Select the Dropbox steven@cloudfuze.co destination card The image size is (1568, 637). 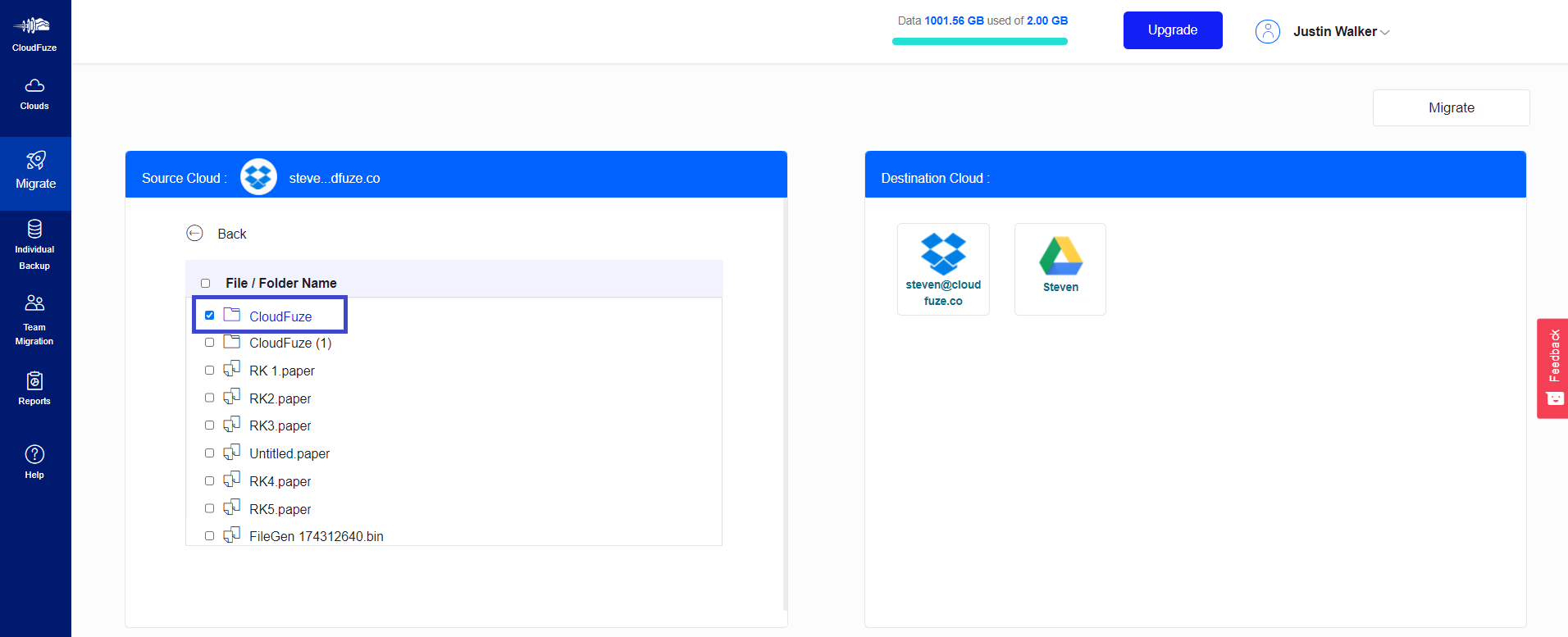pyautogui.click(x=943, y=269)
